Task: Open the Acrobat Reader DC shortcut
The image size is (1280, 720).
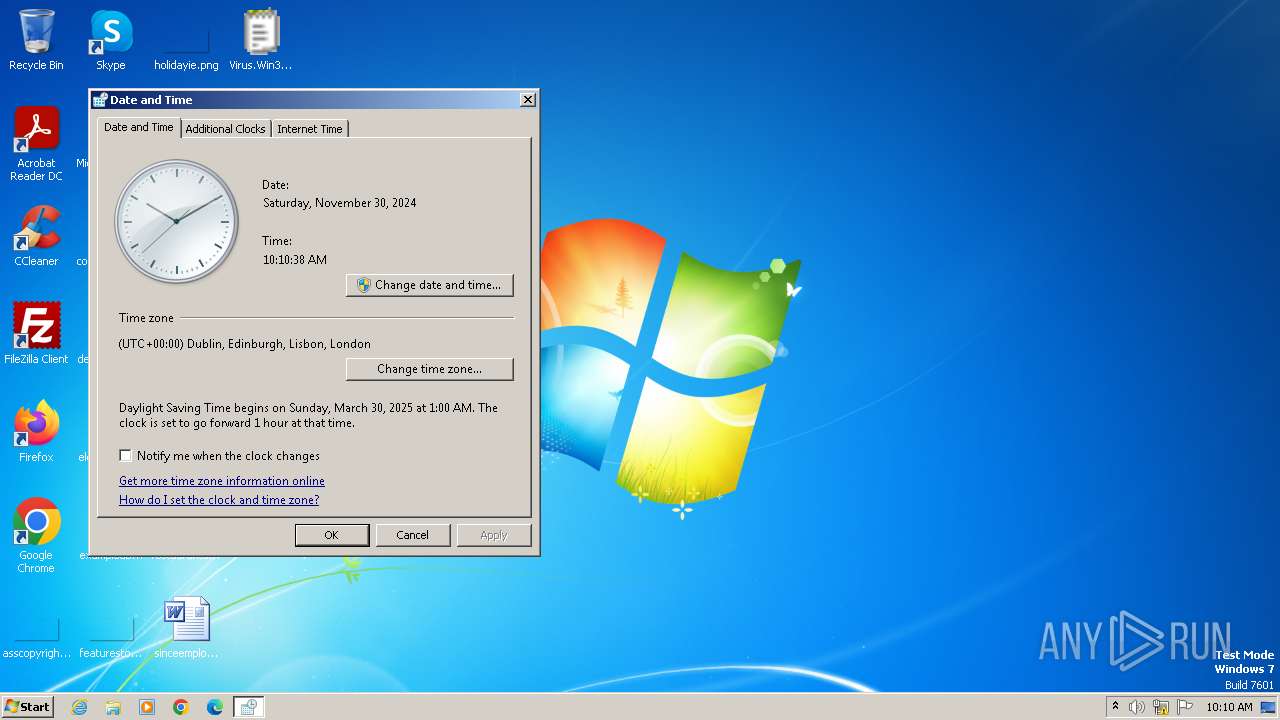Action: 36,143
